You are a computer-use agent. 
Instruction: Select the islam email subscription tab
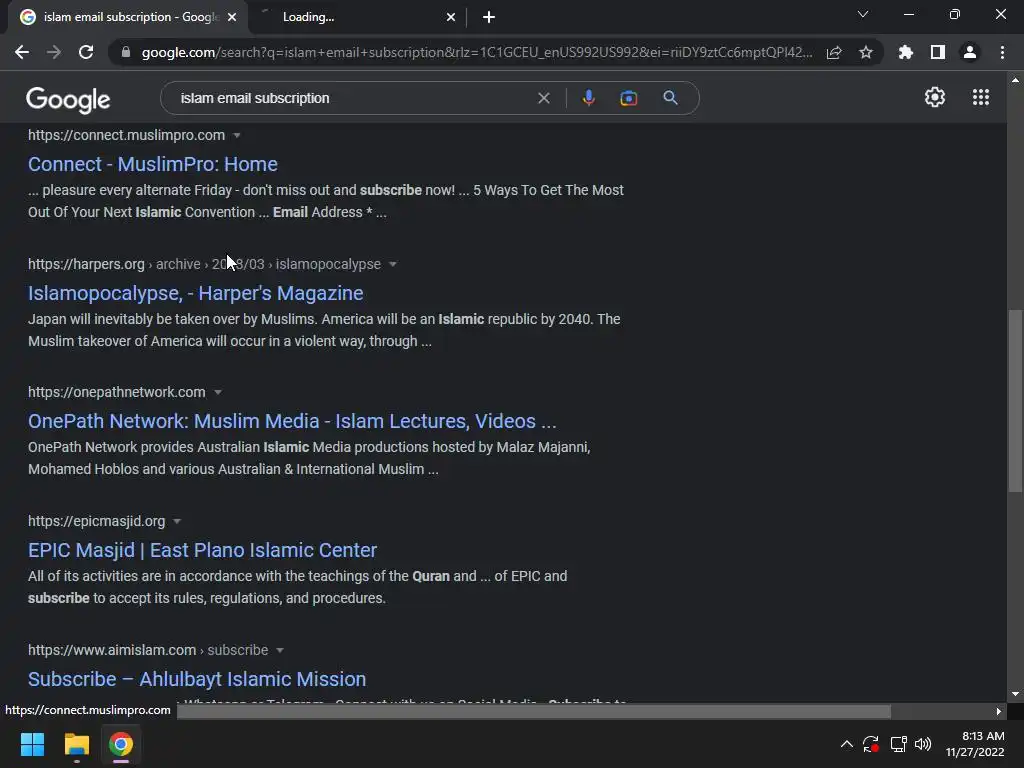pos(128,17)
